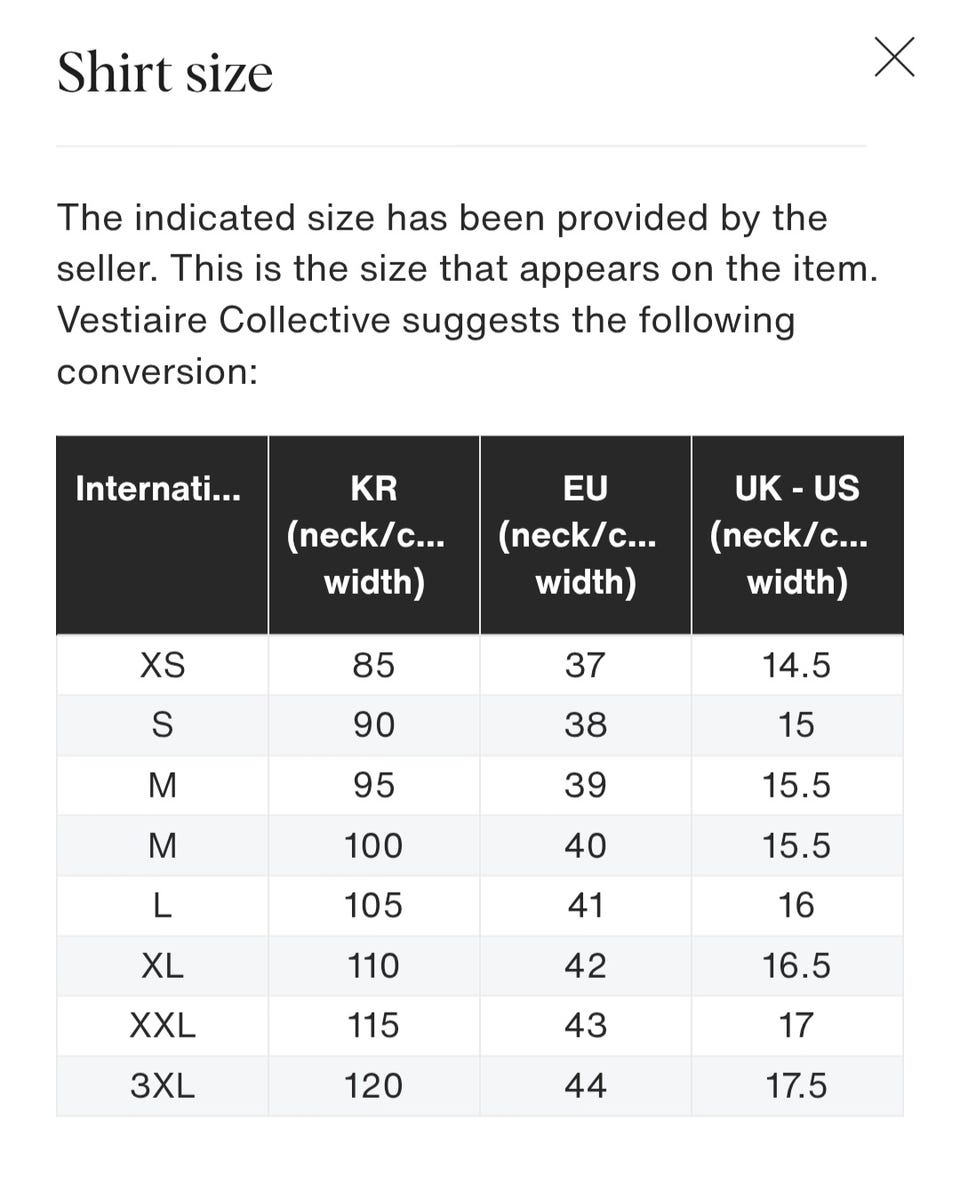The width and height of the screenshot is (960, 1177).
Task: Select the KR value 100 cell
Action: click(x=373, y=845)
